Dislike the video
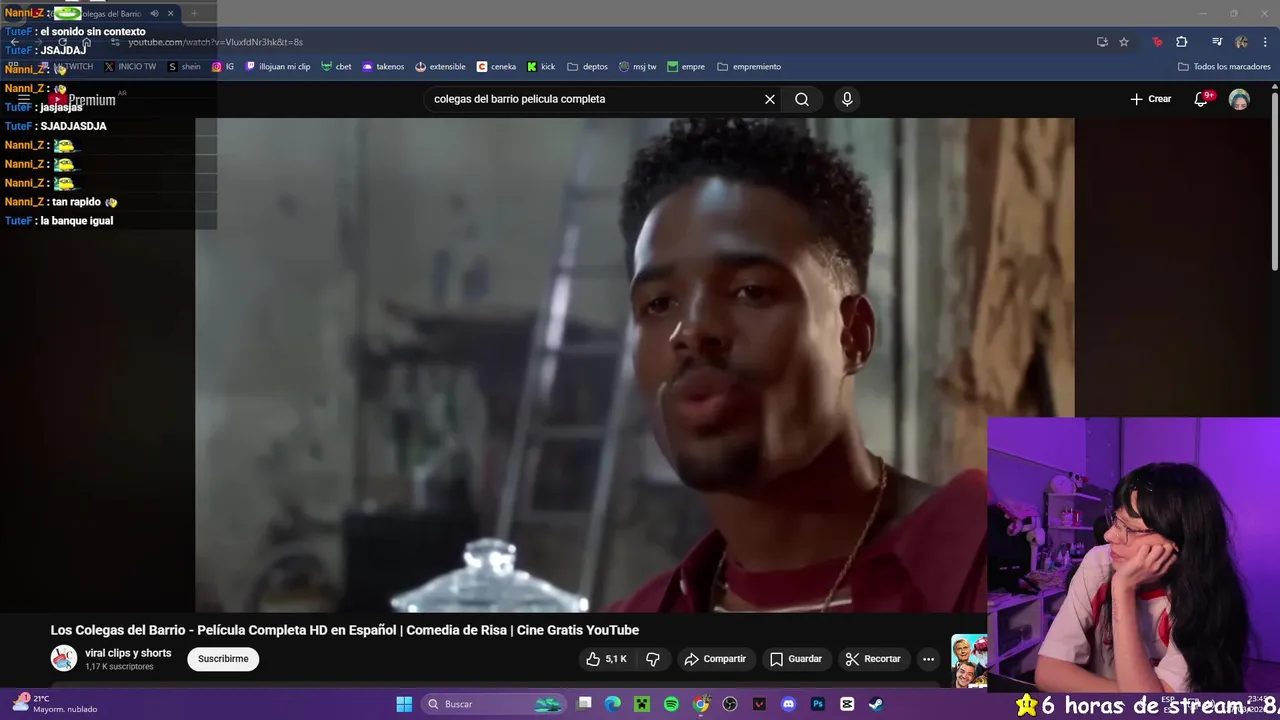Image resolution: width=1280 pixels, height=720 pixels. (x=653, y=659)
